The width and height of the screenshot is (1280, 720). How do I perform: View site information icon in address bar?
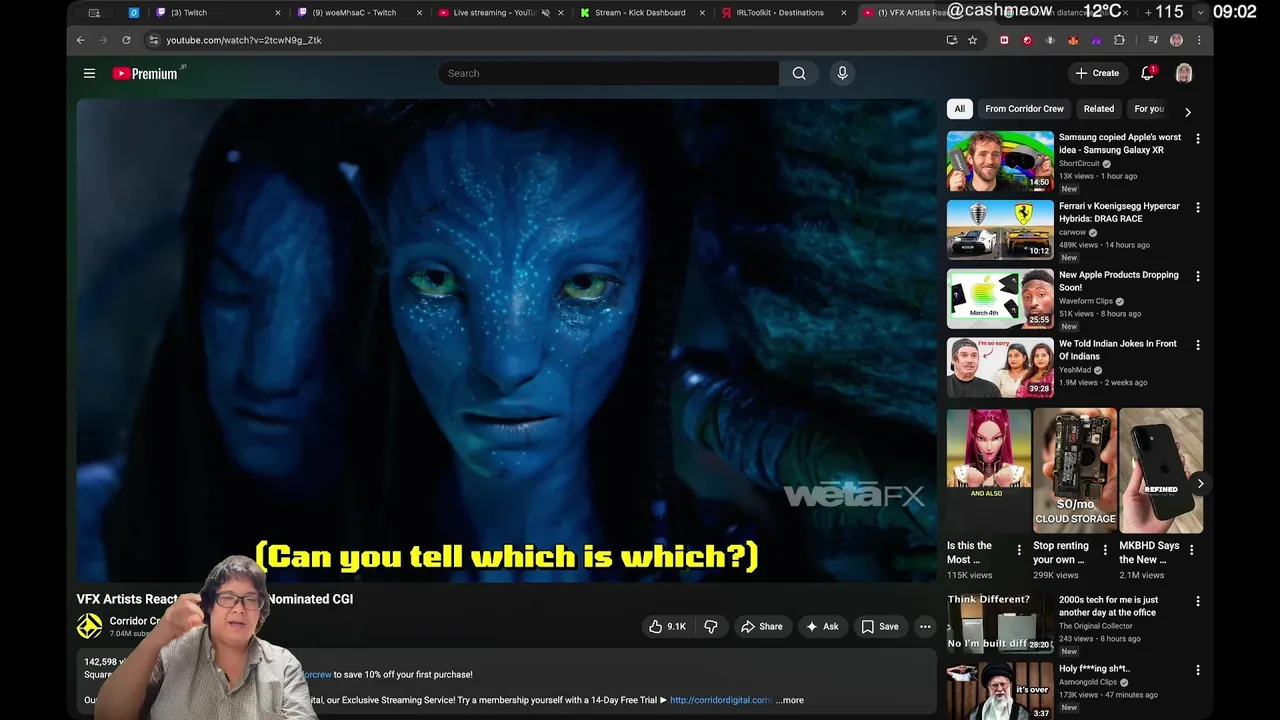(153, 40)
